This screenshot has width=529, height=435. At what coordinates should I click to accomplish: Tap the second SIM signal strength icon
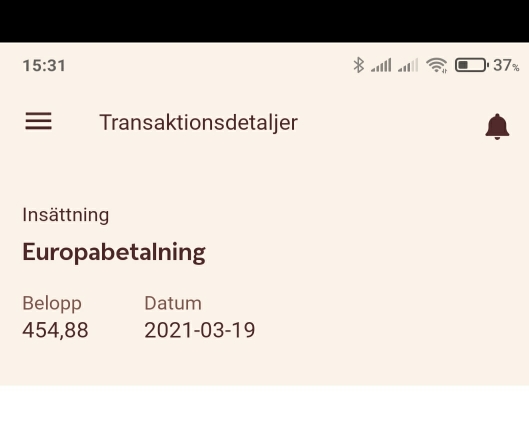point(408,65)
